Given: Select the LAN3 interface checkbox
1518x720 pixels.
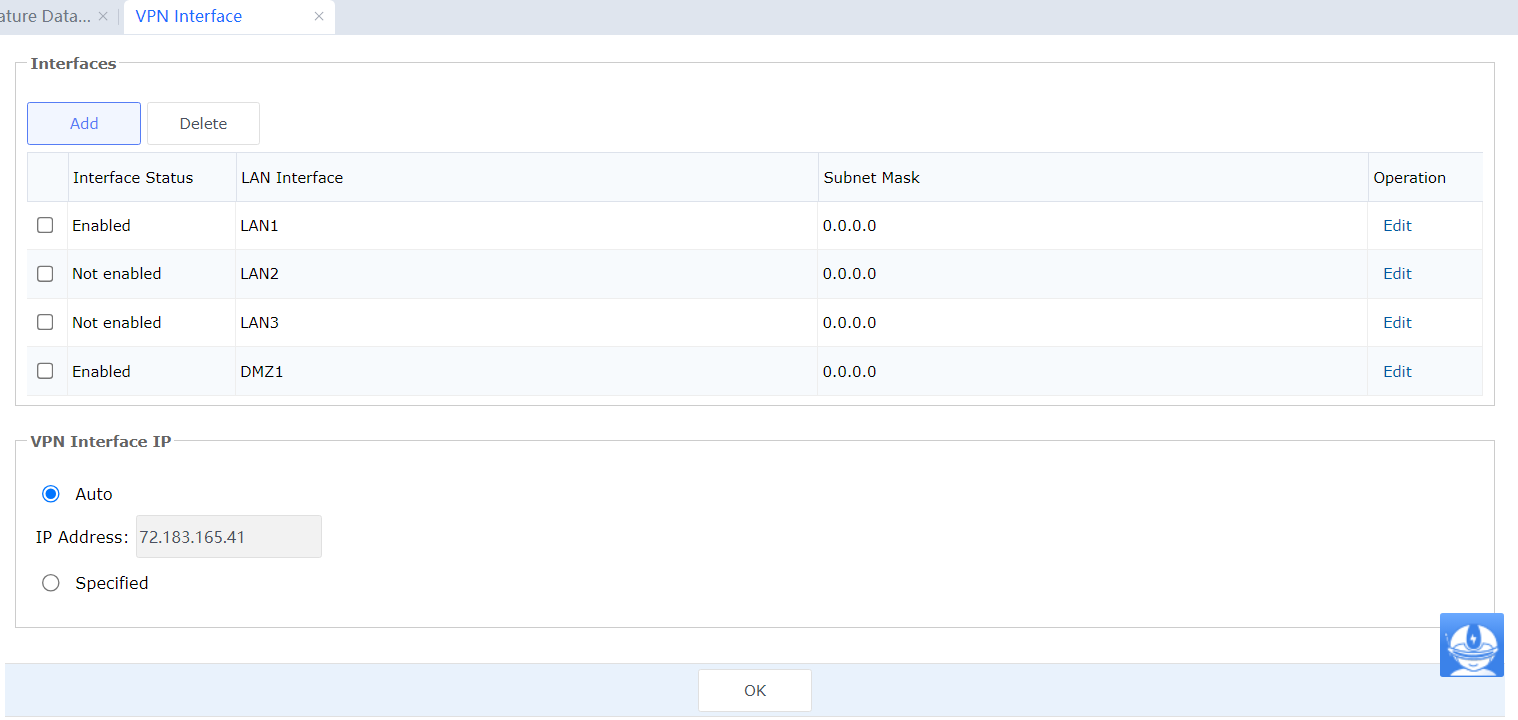Looking at the screenshot, I should (x=45, y=322).
